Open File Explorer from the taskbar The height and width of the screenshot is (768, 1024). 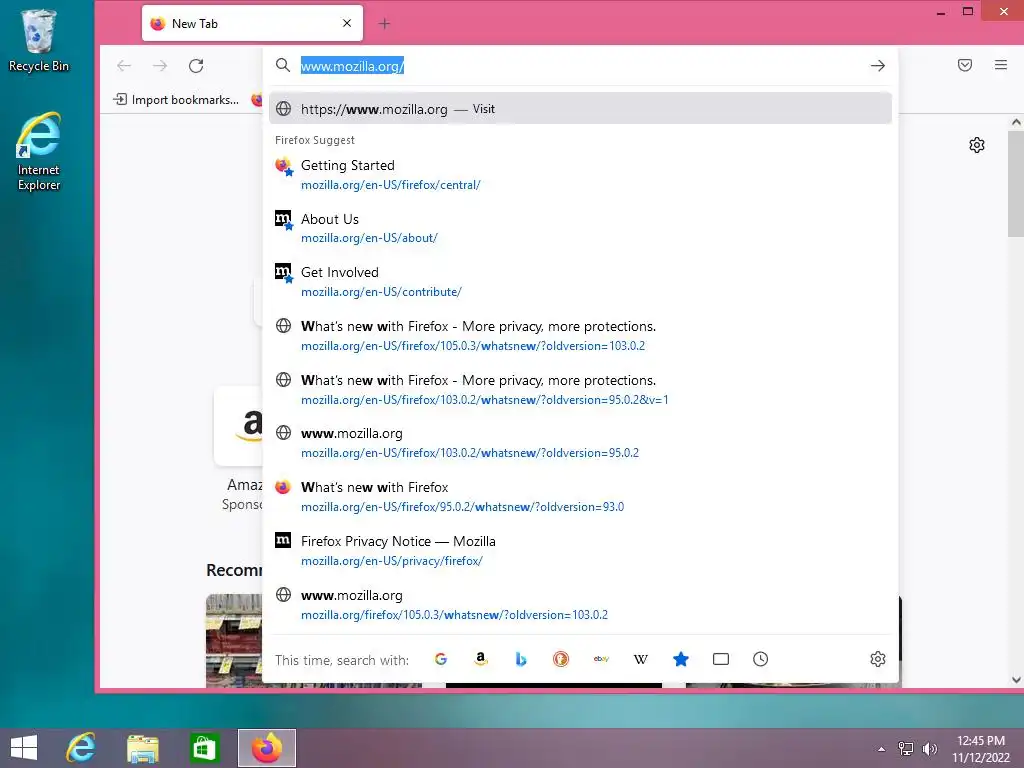(142, 748)
